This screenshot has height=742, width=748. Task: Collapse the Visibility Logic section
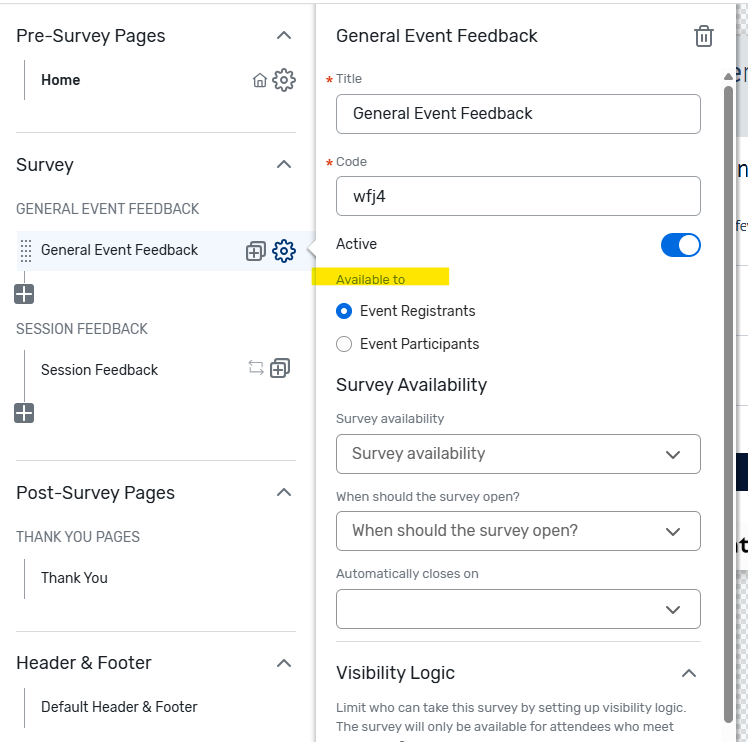(688, 673)
